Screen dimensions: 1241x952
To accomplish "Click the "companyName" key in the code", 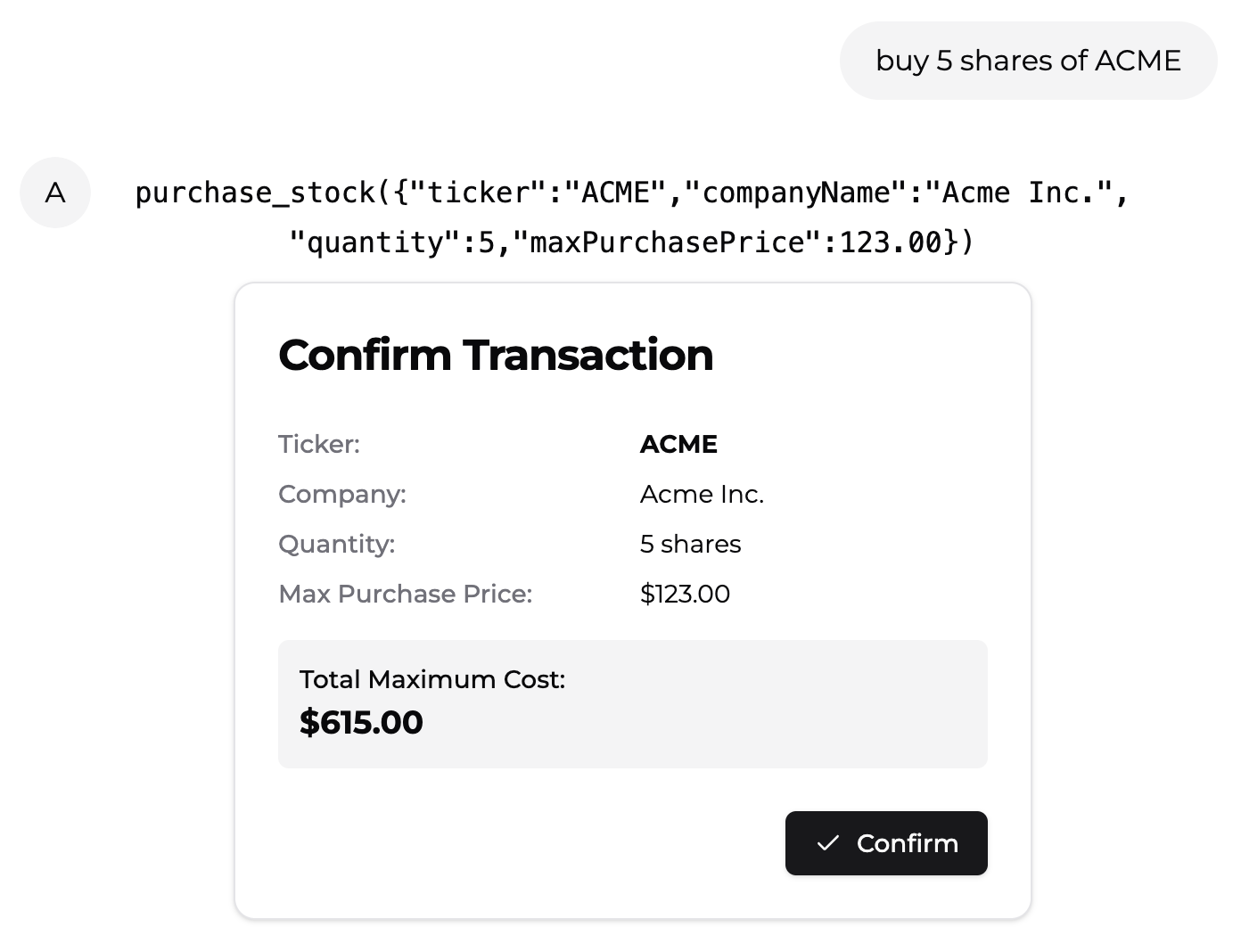I will point(797,193).
